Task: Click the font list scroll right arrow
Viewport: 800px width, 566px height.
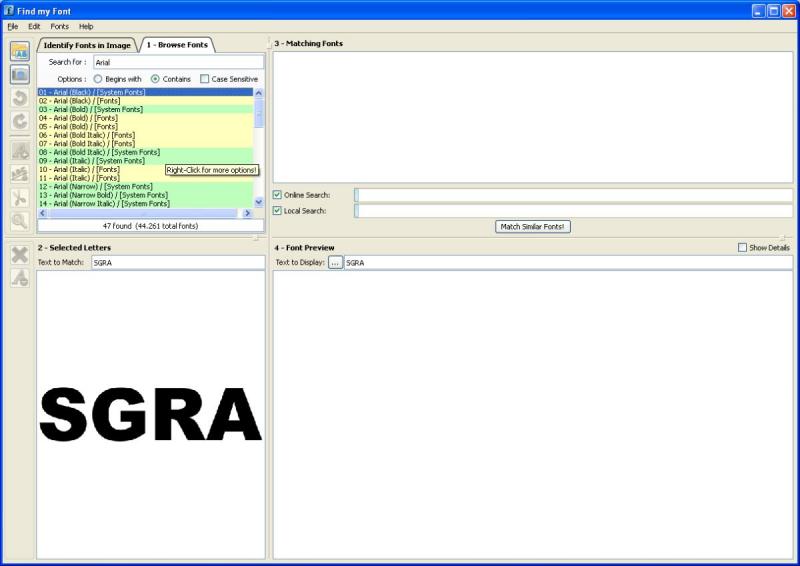Action: point(247,213)
